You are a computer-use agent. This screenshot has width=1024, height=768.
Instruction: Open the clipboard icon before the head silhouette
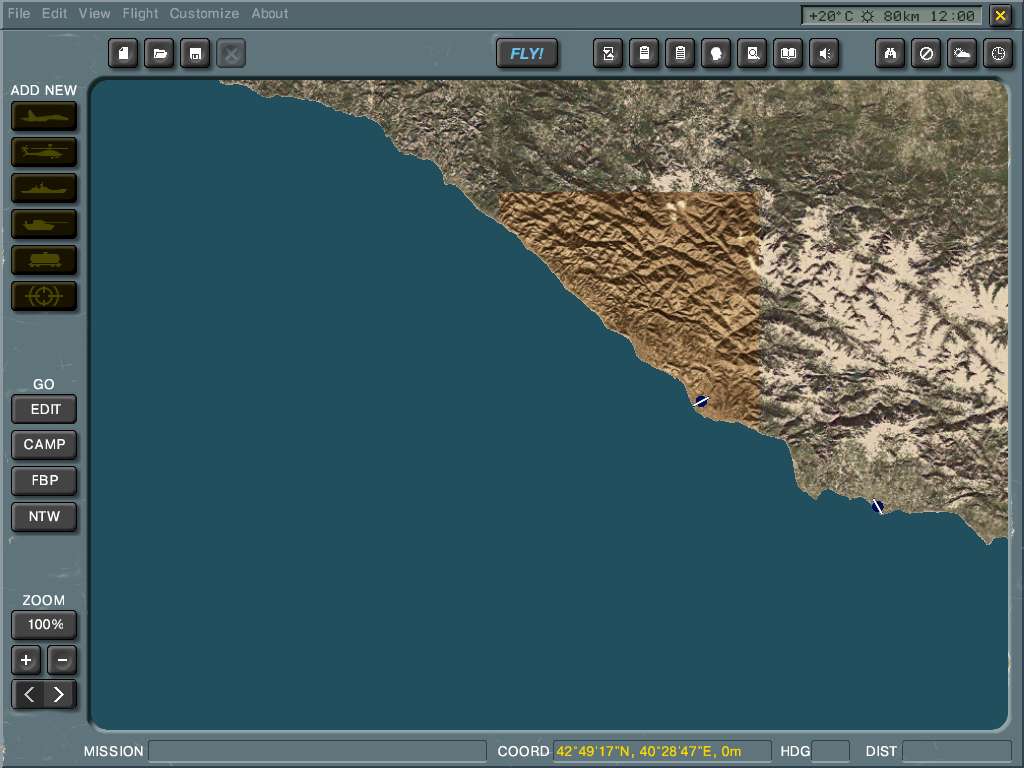coord(680,54)
